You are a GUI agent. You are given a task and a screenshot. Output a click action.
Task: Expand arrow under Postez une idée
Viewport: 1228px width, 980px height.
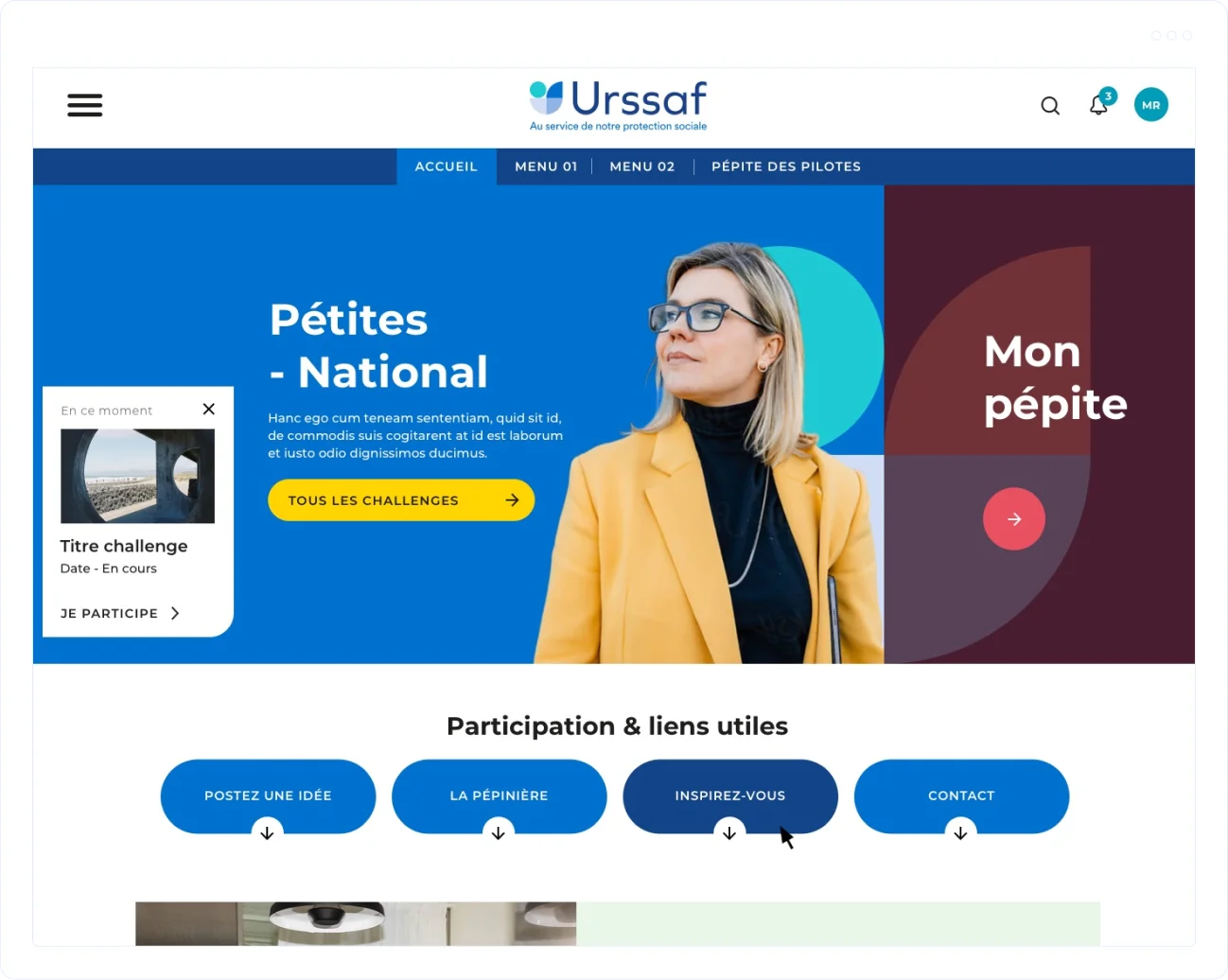click(x=268, y=833)
